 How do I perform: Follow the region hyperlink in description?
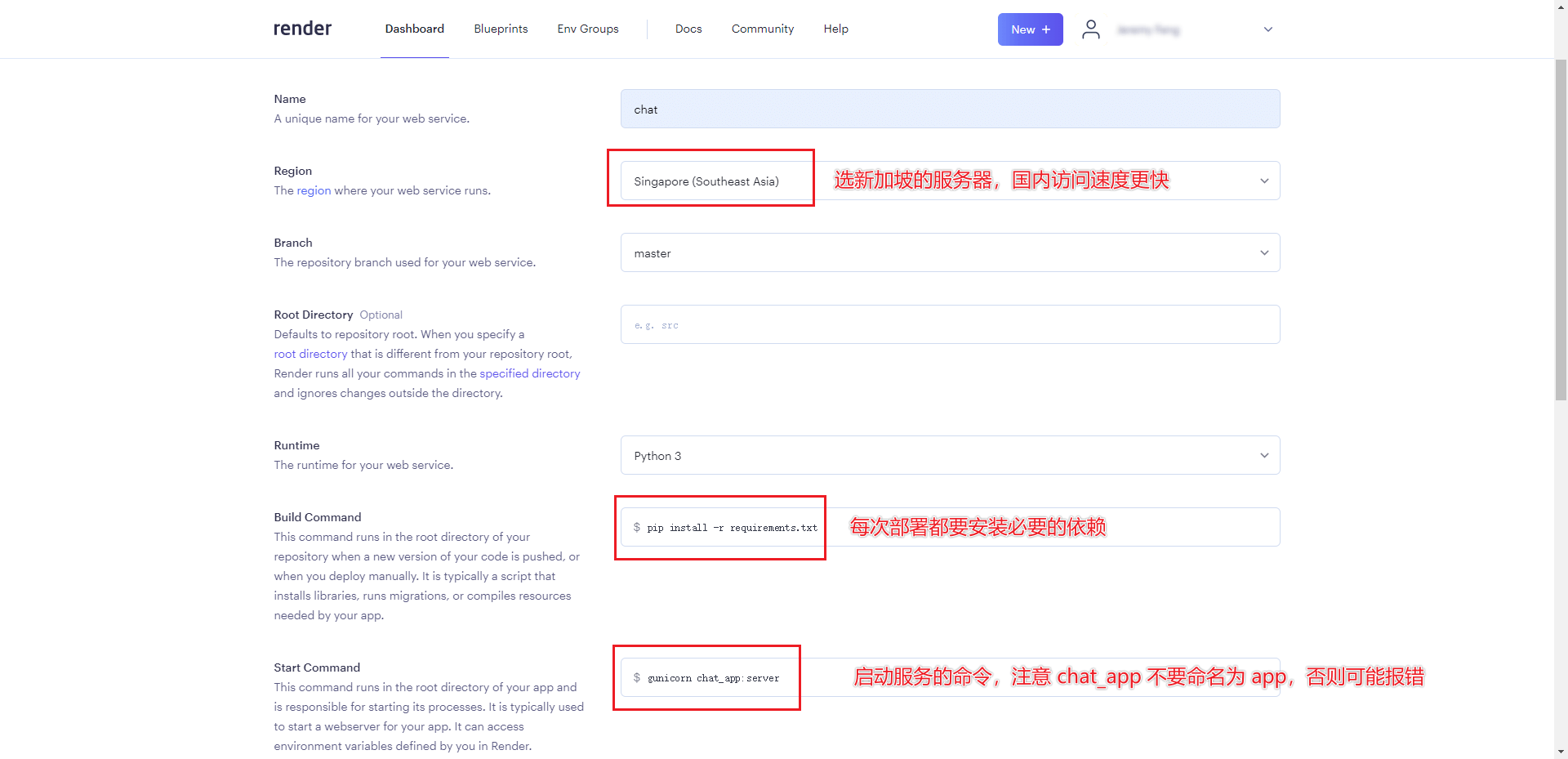314,190
